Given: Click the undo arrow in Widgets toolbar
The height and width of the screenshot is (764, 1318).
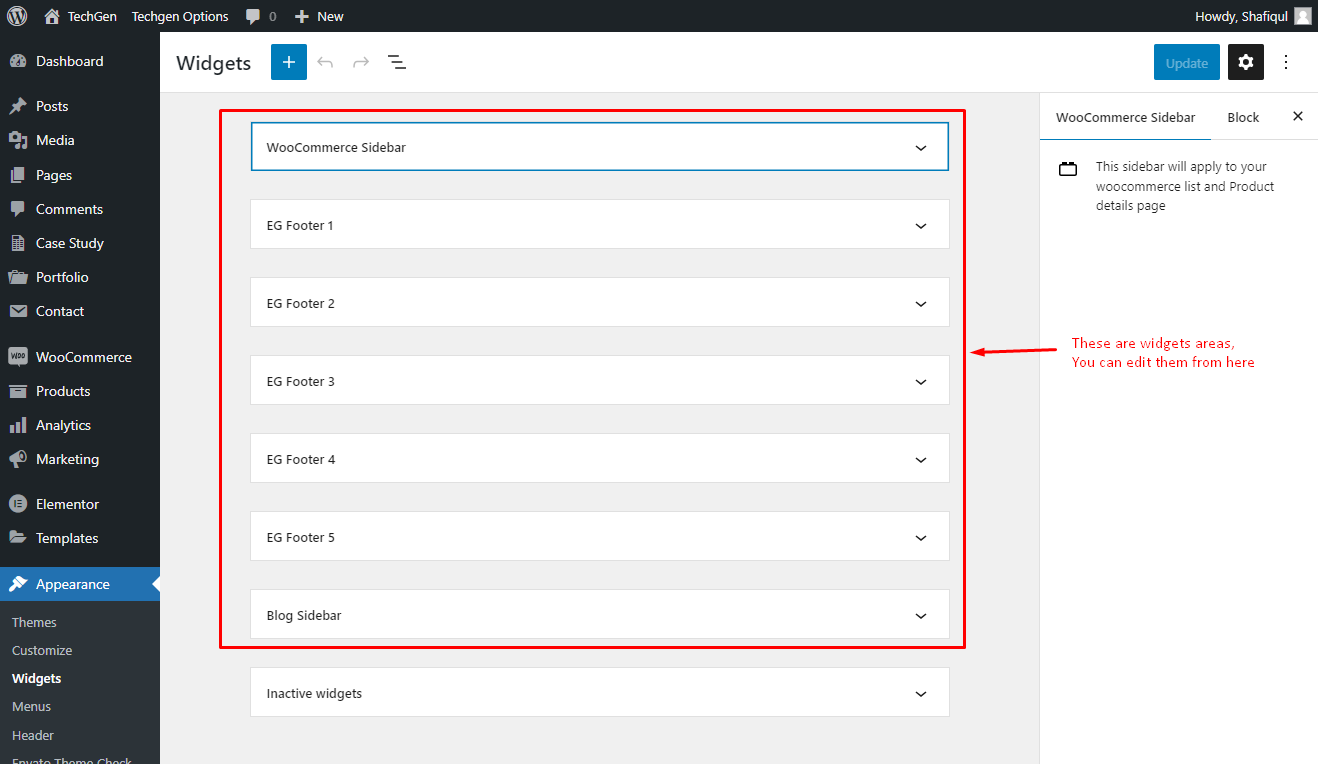Looking at the screenshot, I should [325, 62].
